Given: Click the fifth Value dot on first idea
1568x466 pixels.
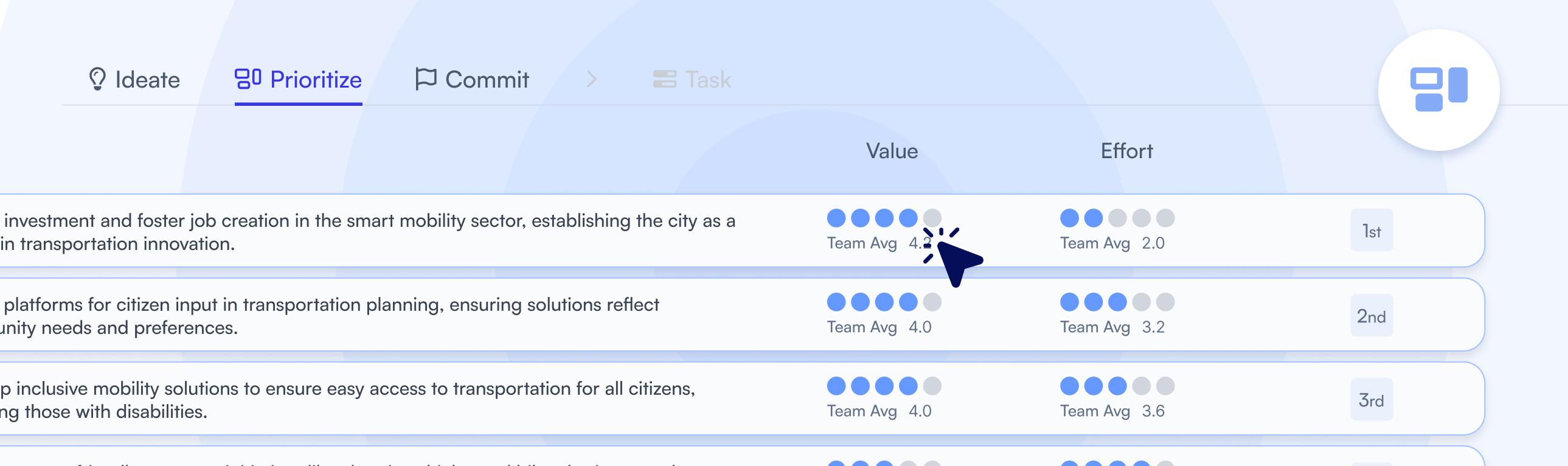Looking at the screenshot, I should click(932, 217).
